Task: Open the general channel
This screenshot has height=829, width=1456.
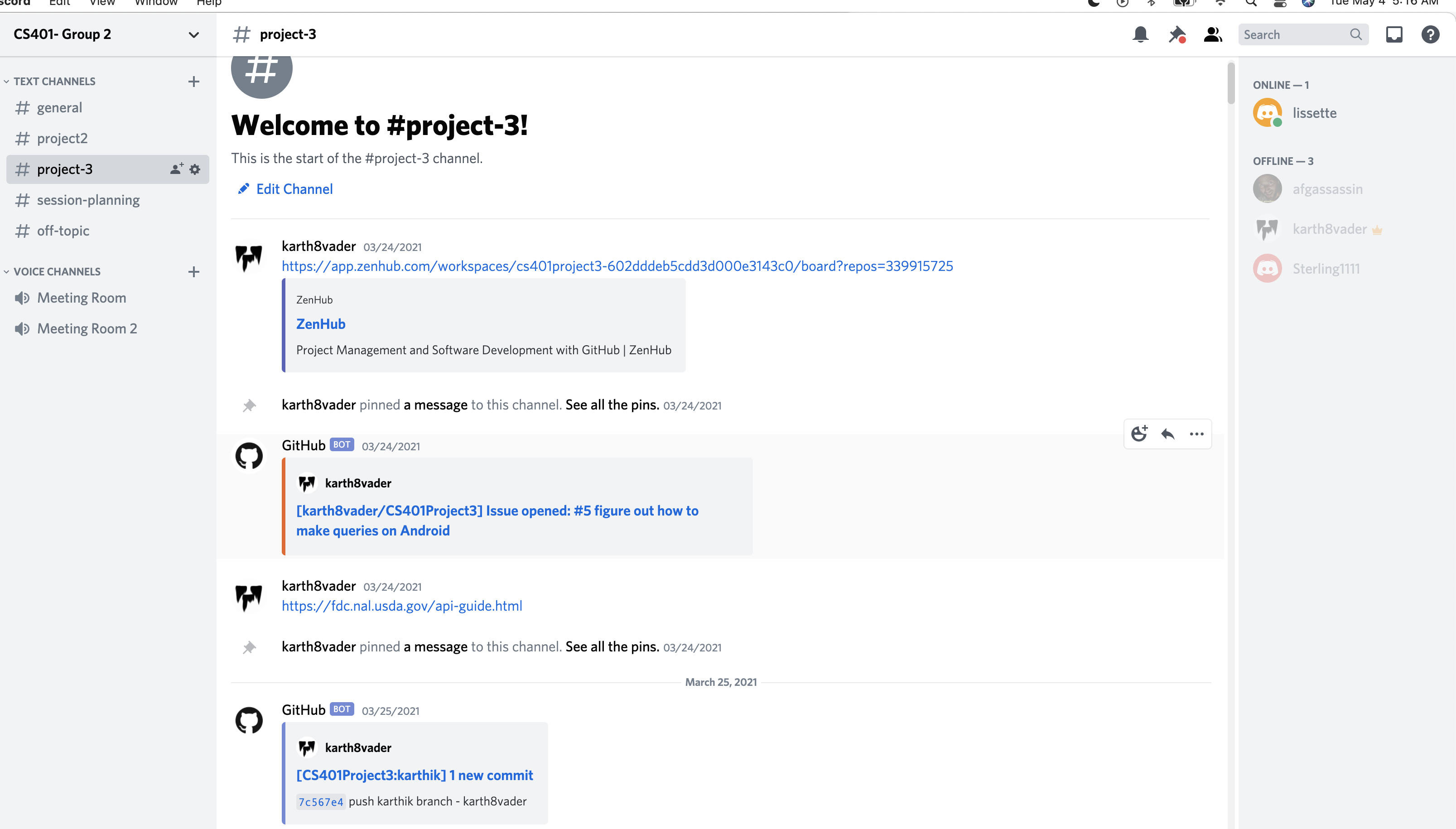Action: (107, 108)
